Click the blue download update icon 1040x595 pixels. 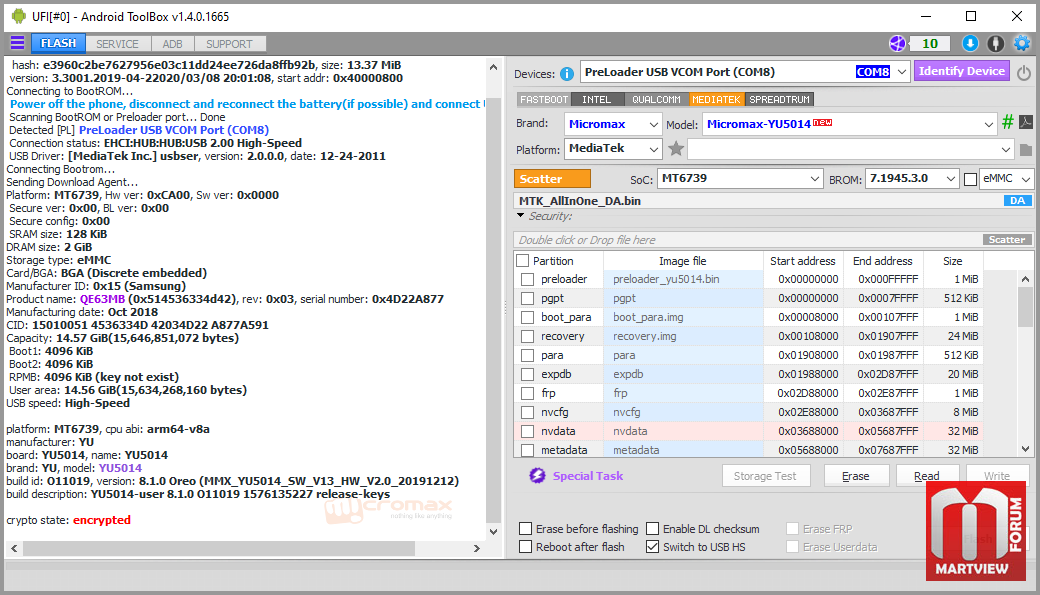pos(970,44)
